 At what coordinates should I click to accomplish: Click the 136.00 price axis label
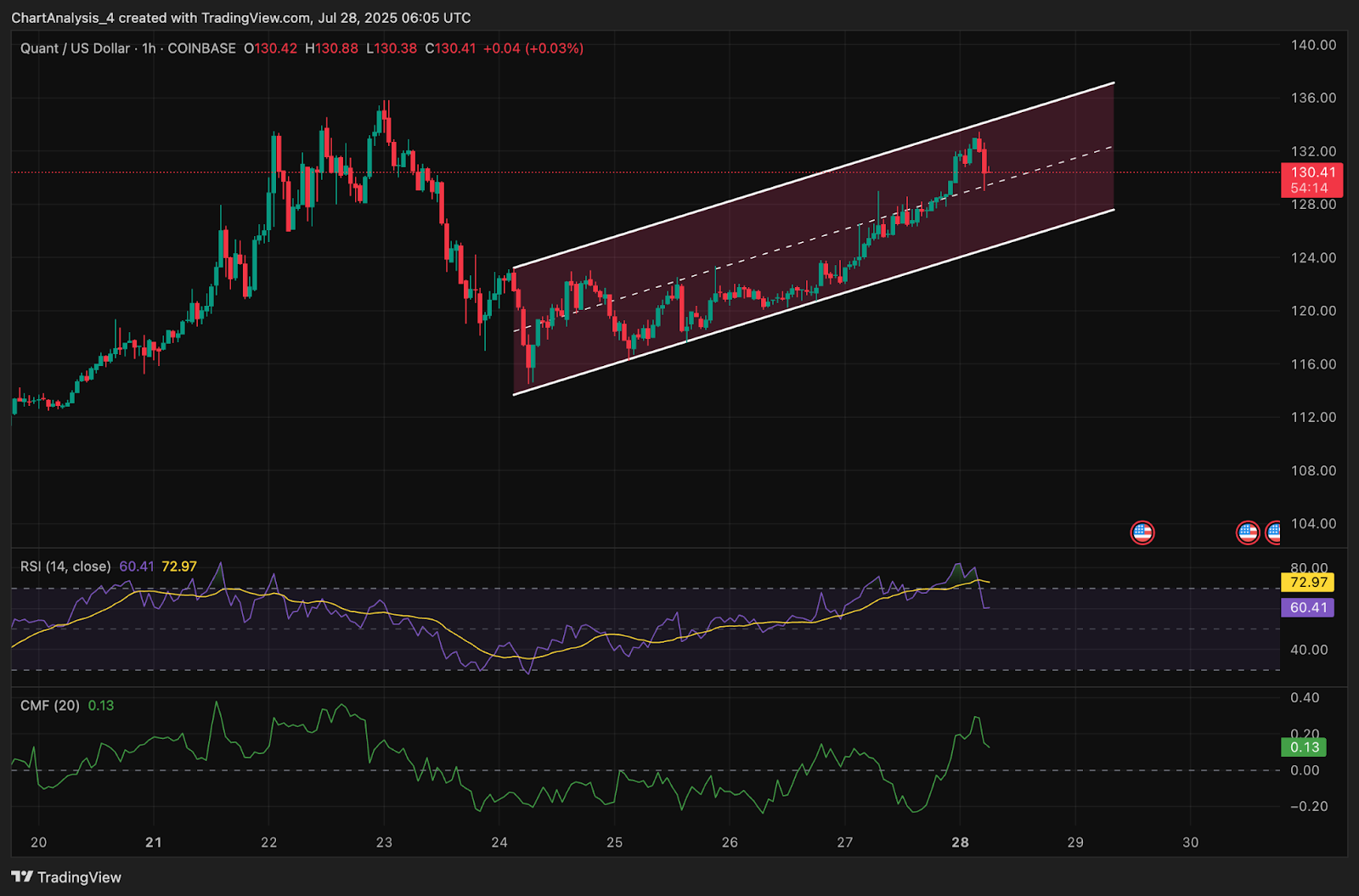pyautogui.click(x=1313, y=98)
